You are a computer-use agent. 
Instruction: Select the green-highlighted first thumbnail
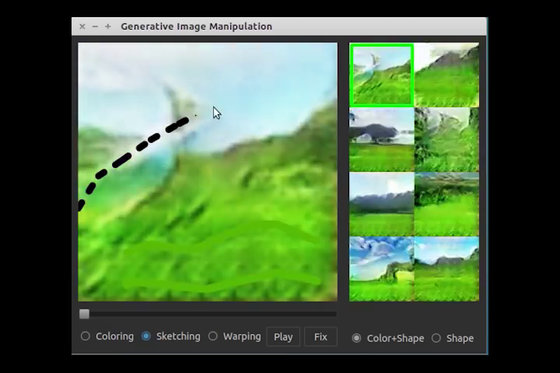pyautogui.click(x=382, y=75)
